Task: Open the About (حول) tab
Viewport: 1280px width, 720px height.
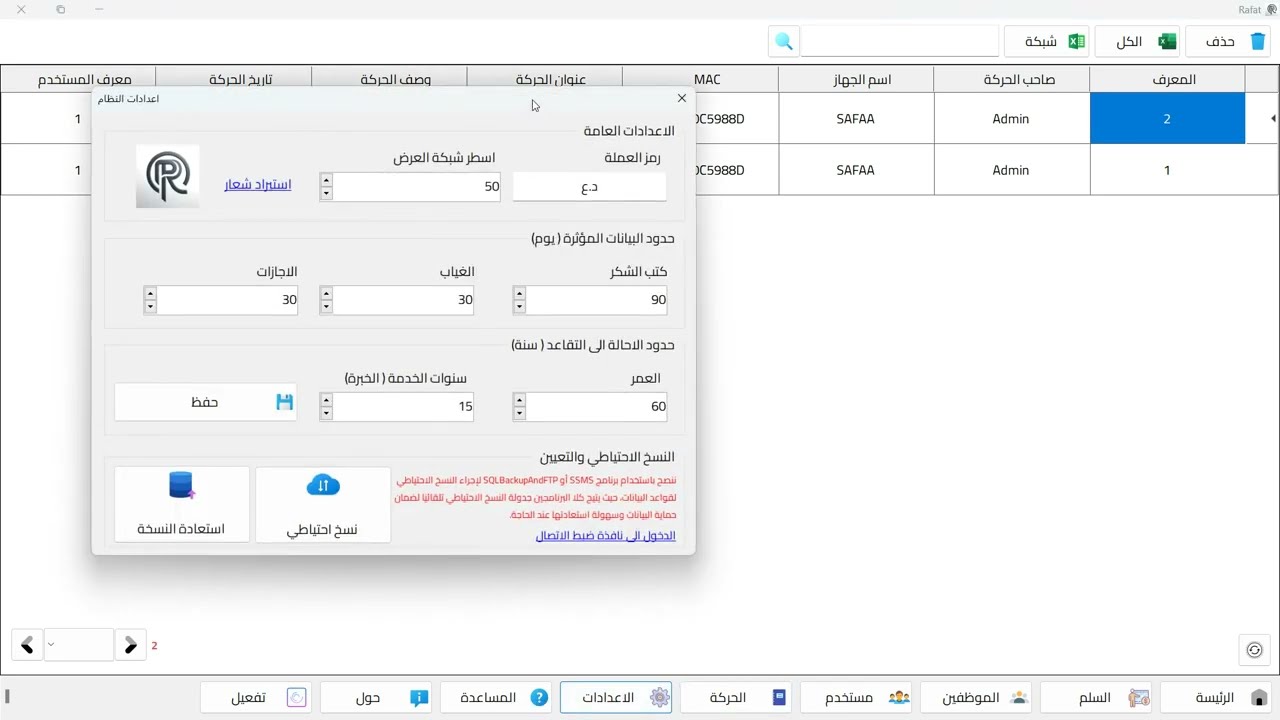Action: point(376,698)
